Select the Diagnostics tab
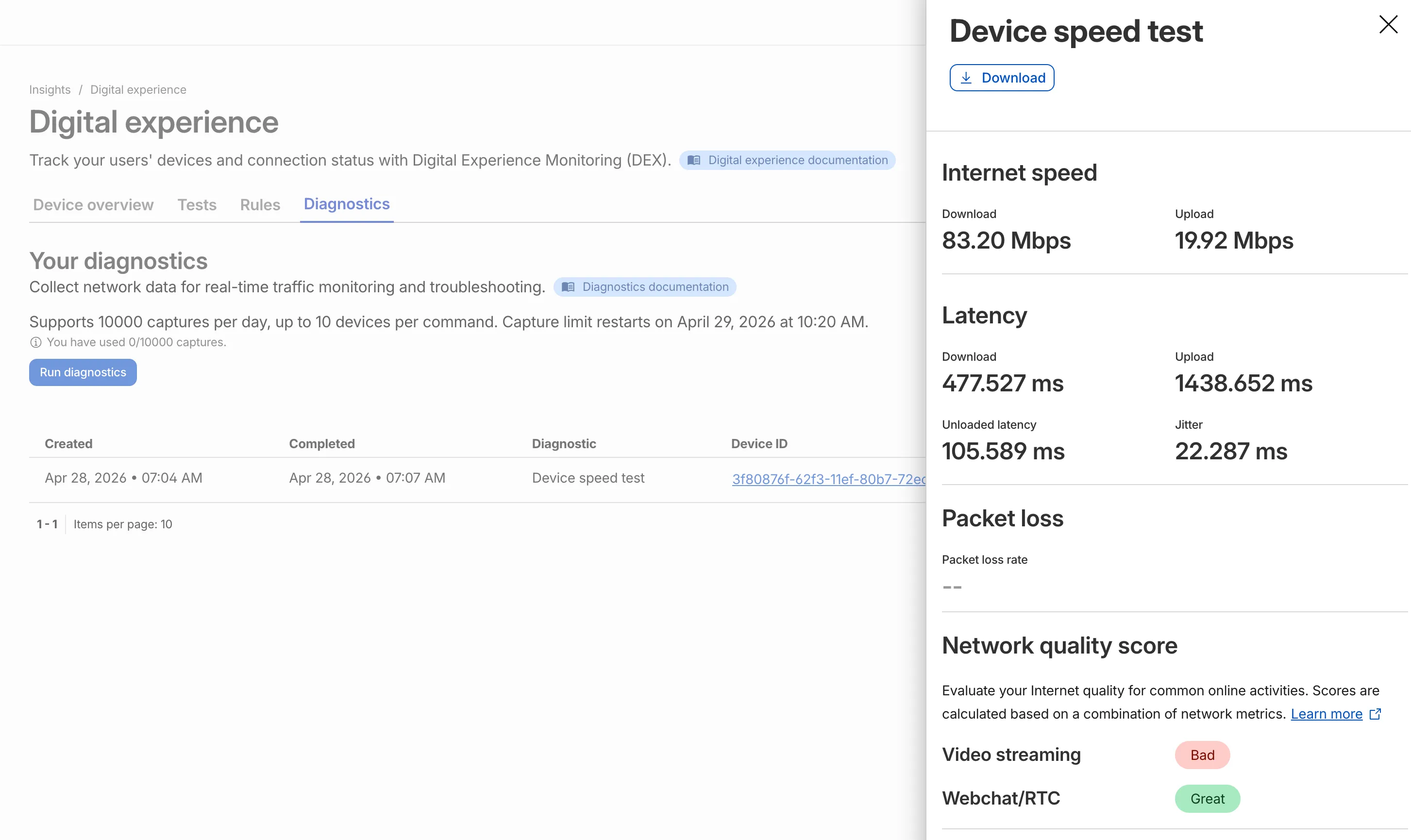1411x840 pixels. tap(346, 204)
